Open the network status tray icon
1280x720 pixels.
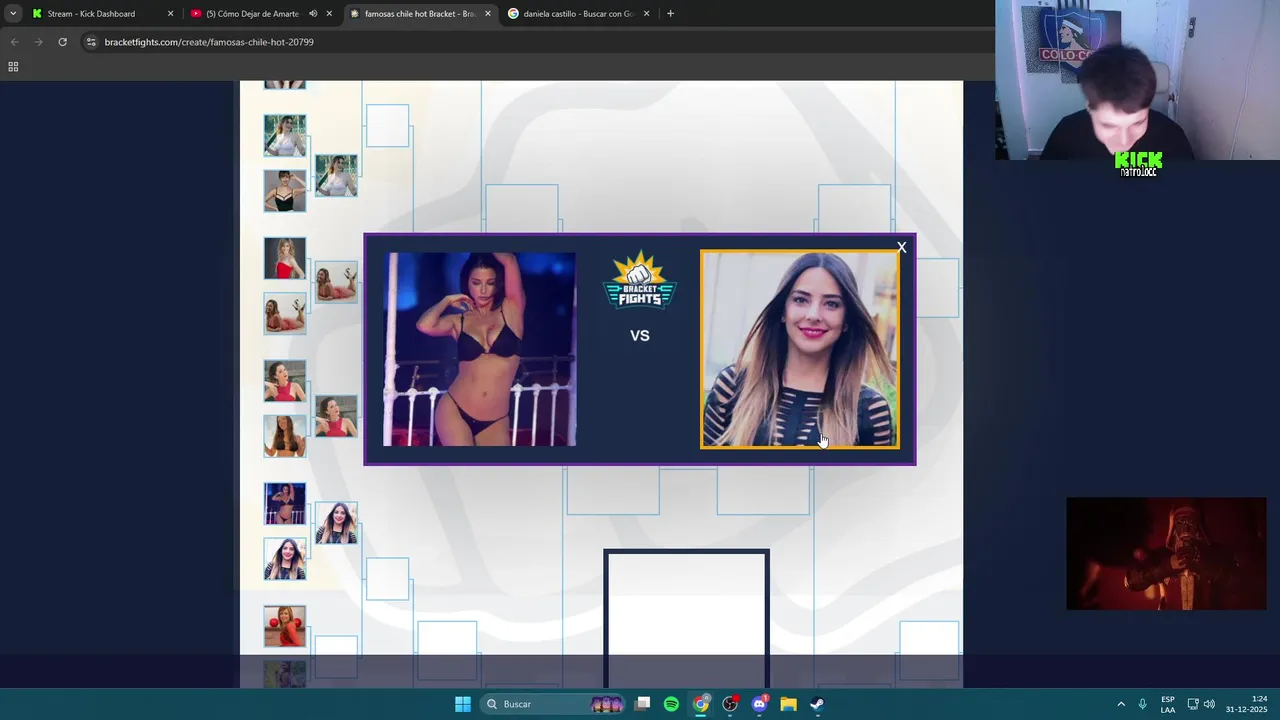[x=1193, y=704]
